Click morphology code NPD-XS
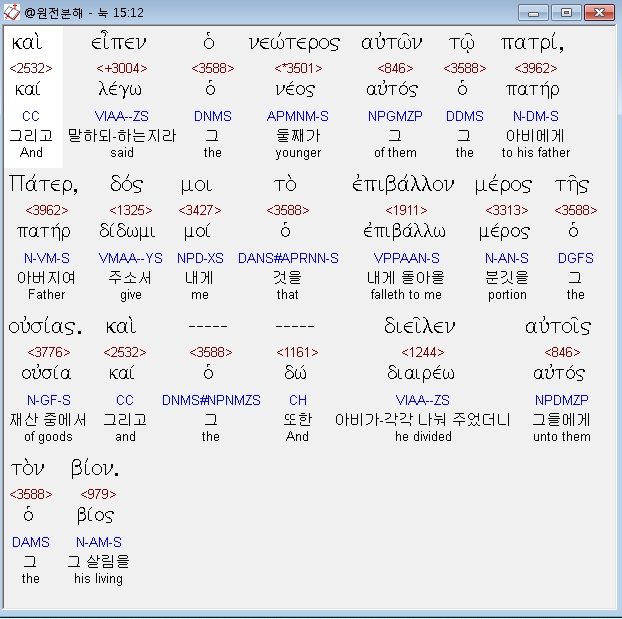The height and width of the screenshot is (619, 622). (x=200, y=258)
